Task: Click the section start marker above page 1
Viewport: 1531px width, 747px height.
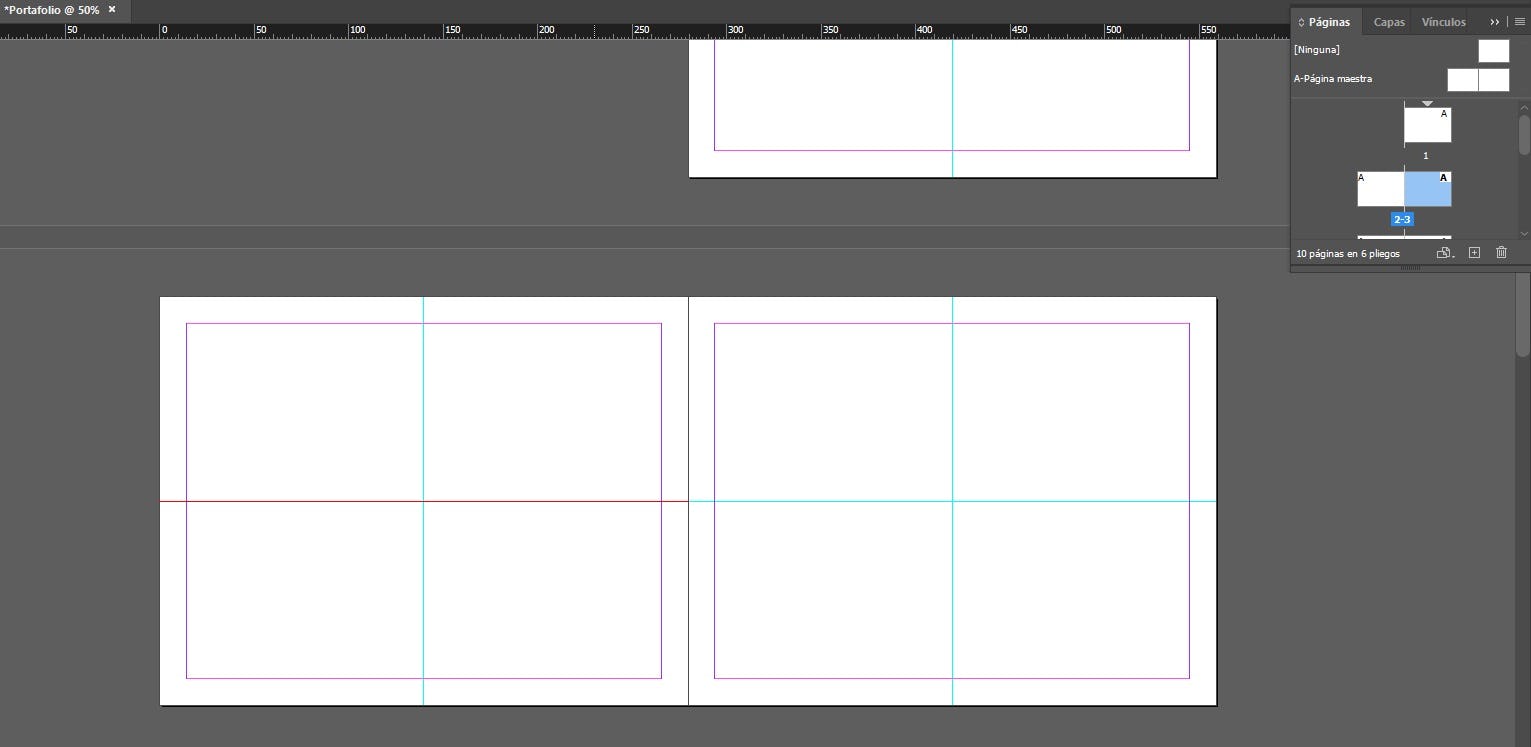Action: [1427, 103]
